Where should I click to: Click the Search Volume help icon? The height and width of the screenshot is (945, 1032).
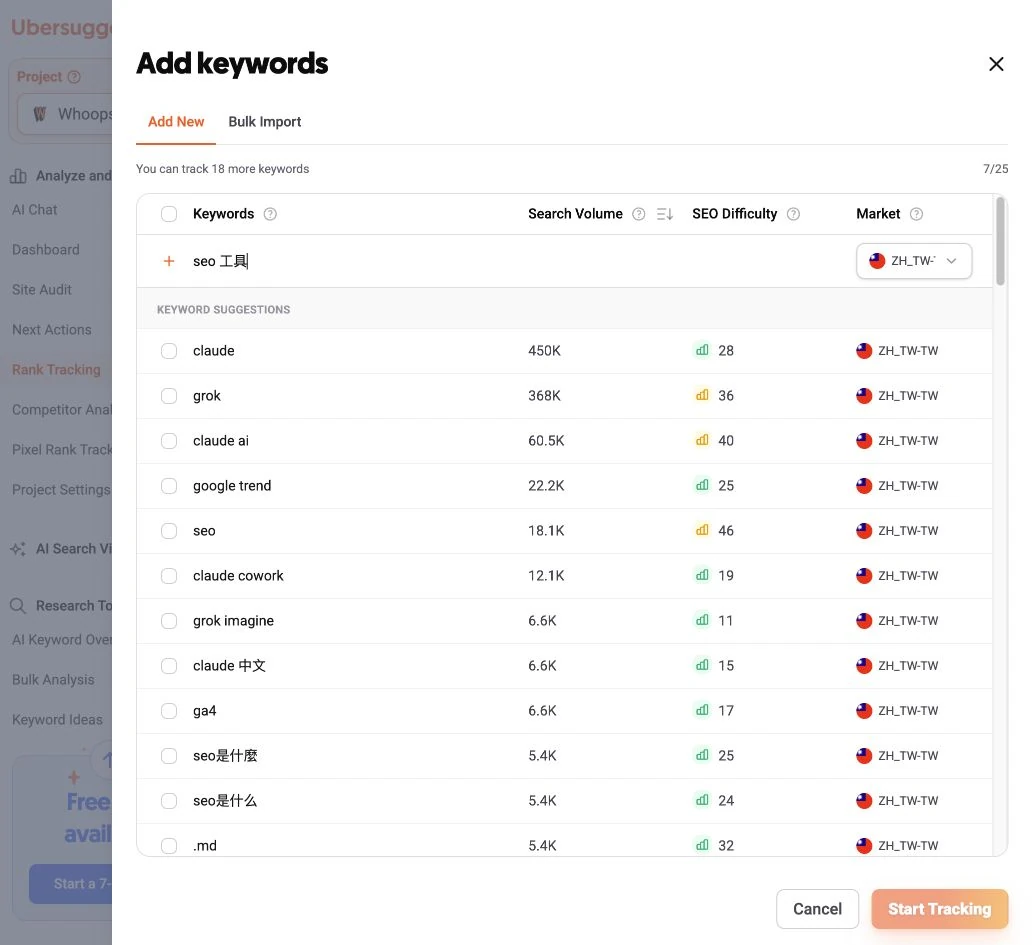[x=638, y=214]
